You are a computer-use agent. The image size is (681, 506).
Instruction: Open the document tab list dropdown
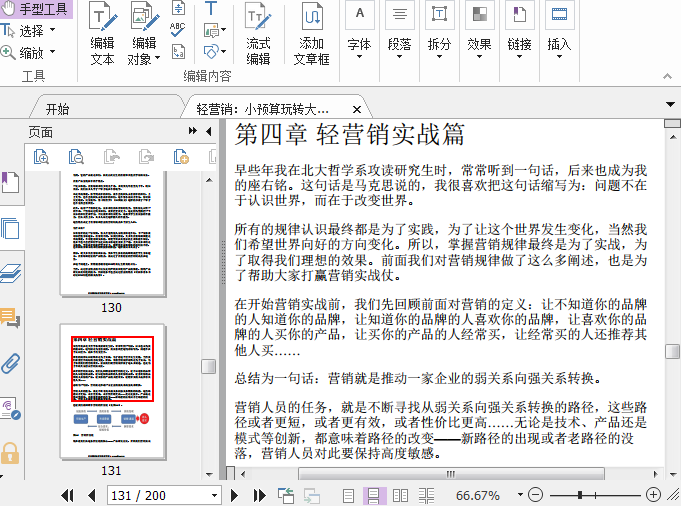(x=670, y=104)
